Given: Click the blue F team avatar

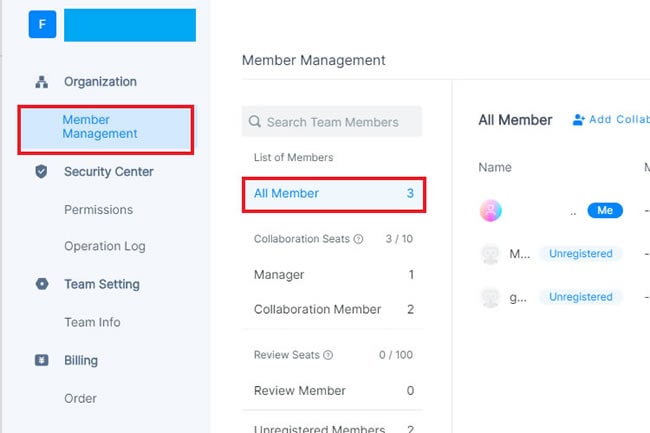Looking at the screenshot, I should 42,24.
